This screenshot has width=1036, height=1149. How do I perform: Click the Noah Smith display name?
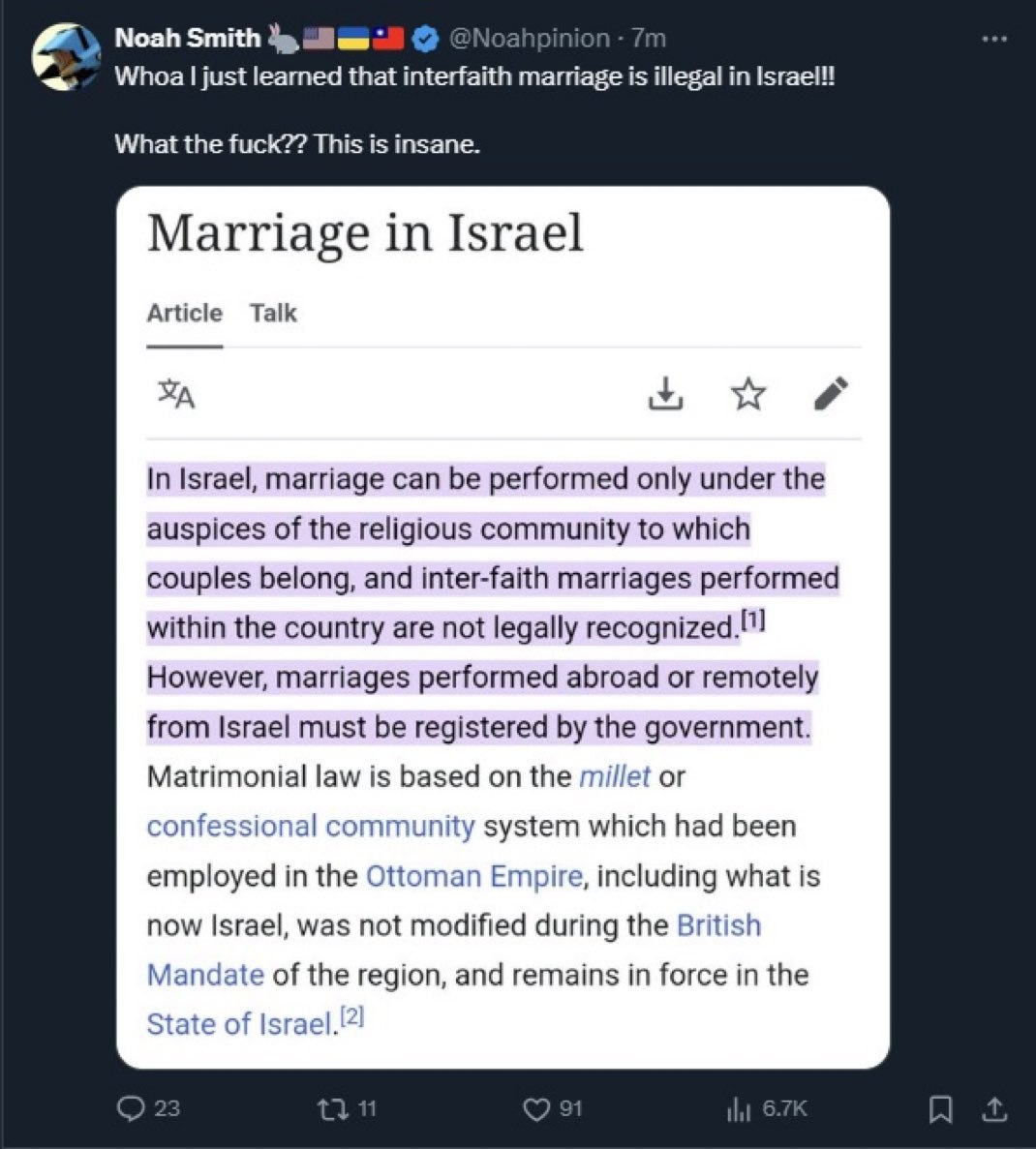[x=188, y=38]
